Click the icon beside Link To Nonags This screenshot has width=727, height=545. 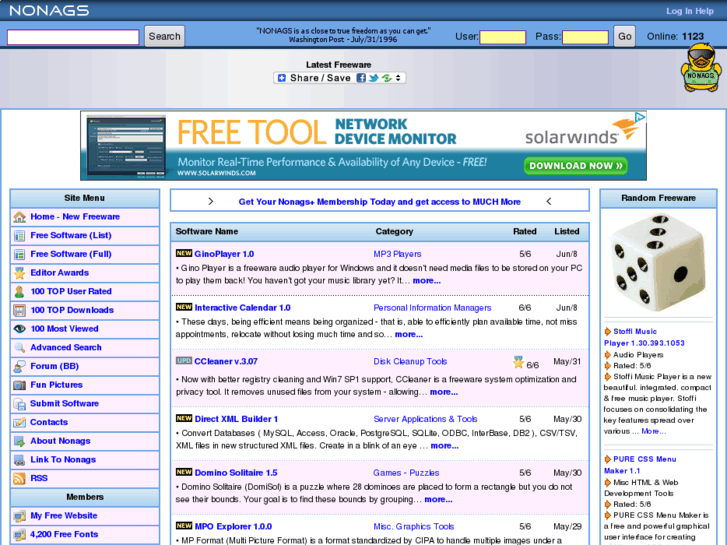[19, 460]
